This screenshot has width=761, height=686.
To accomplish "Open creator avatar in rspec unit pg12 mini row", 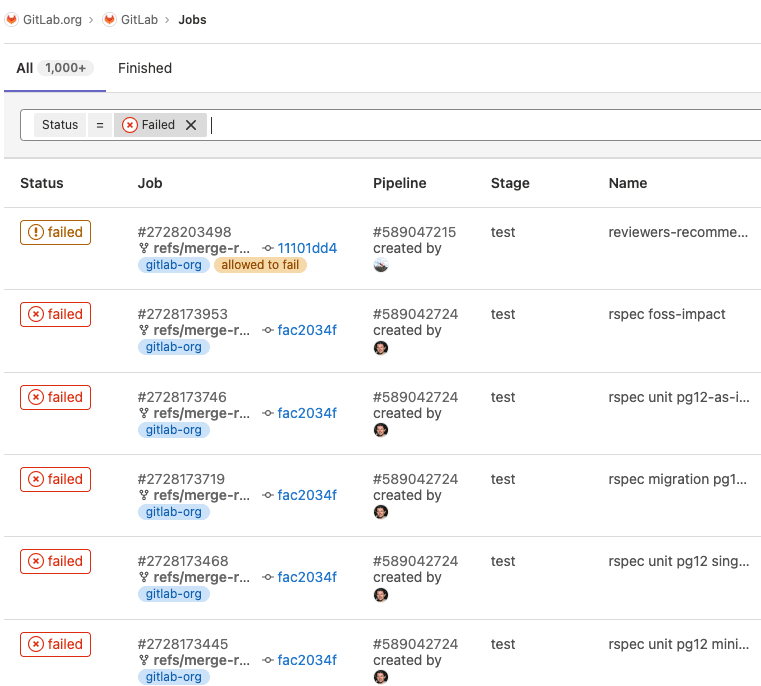I will tap(381, 677).
